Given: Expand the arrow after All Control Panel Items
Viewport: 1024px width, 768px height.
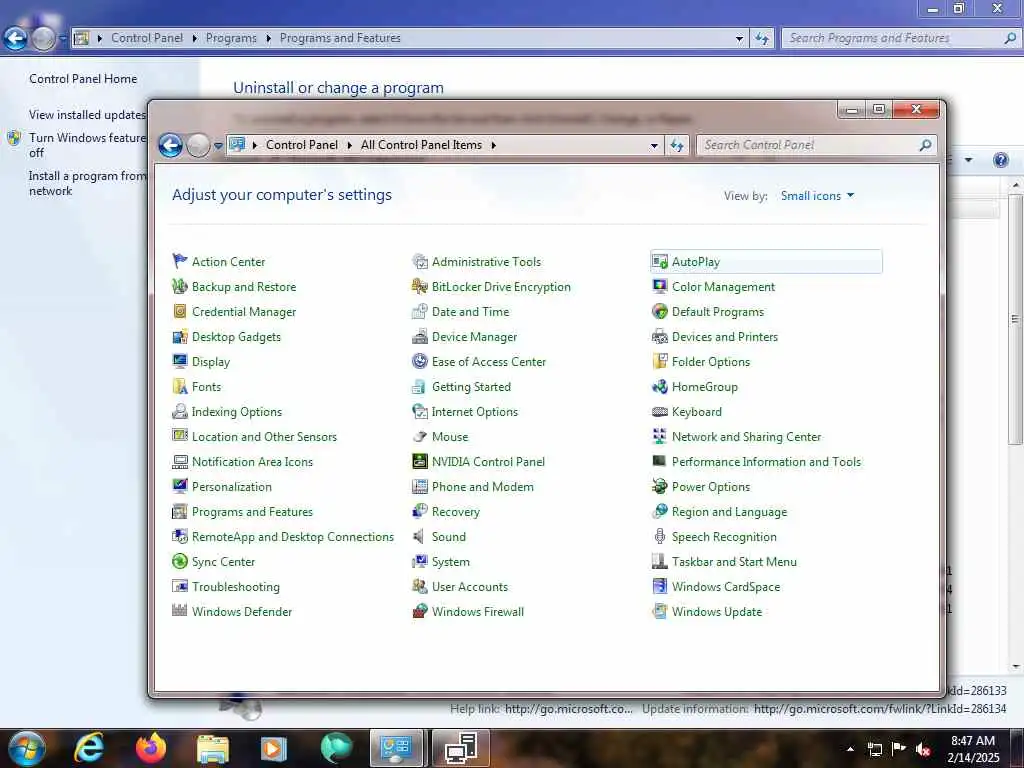Looking at the screenshot, I should tap(494, 145).
